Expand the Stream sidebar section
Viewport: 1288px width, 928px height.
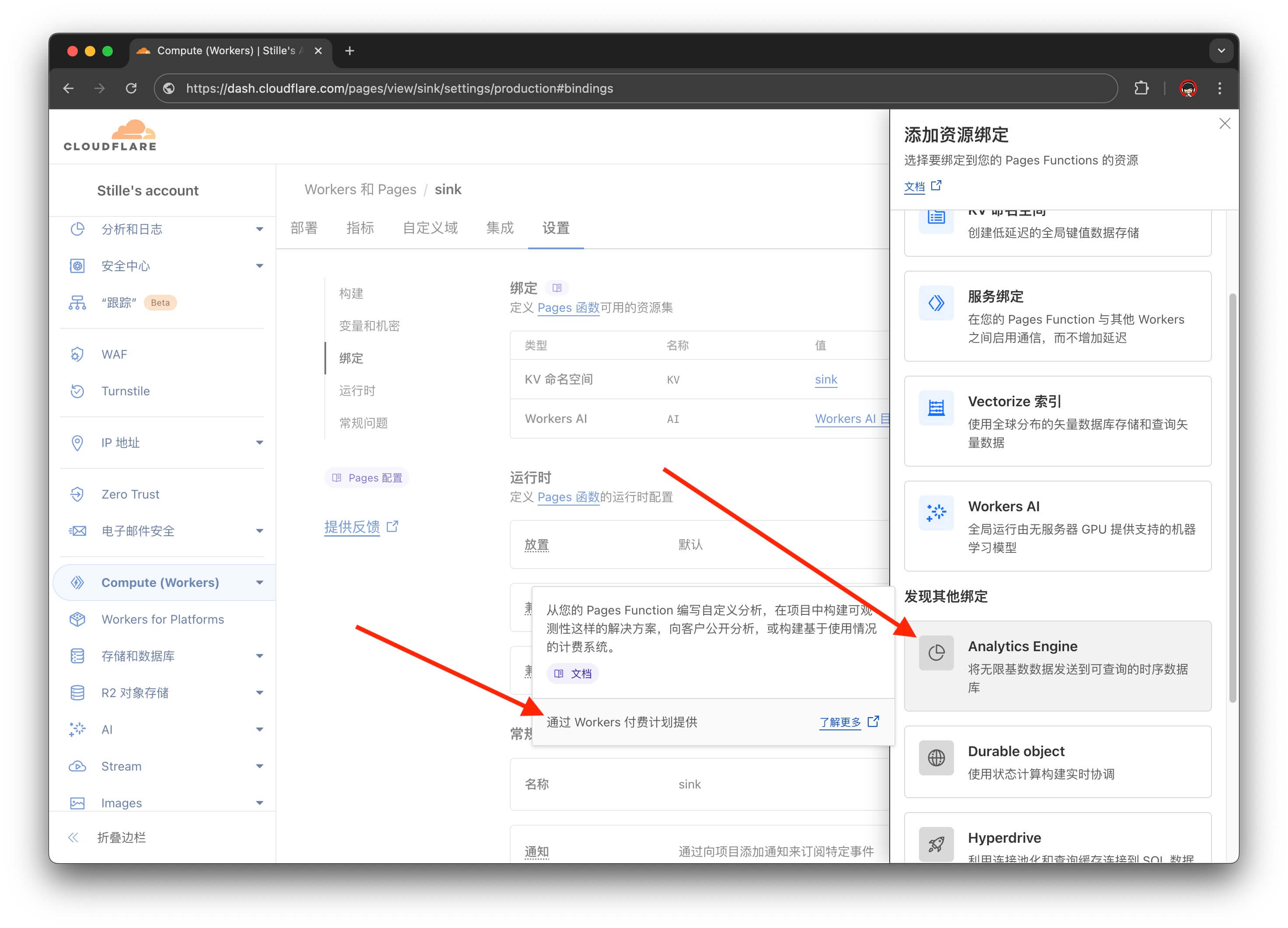[260, 767]
